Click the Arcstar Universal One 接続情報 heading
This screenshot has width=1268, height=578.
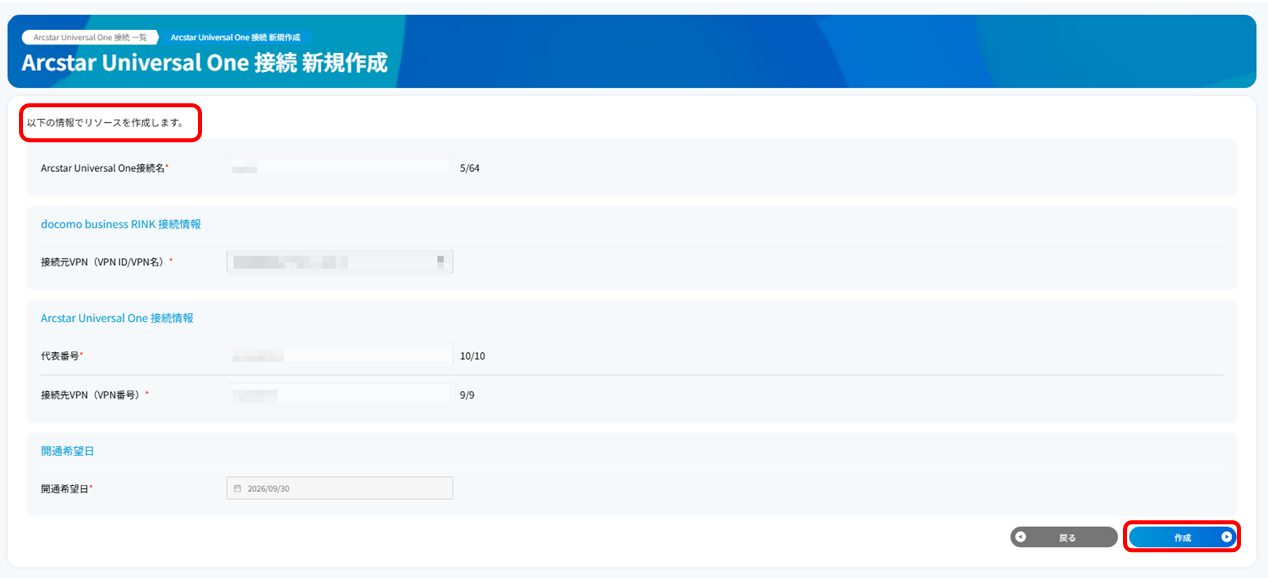tap(117, 318)
